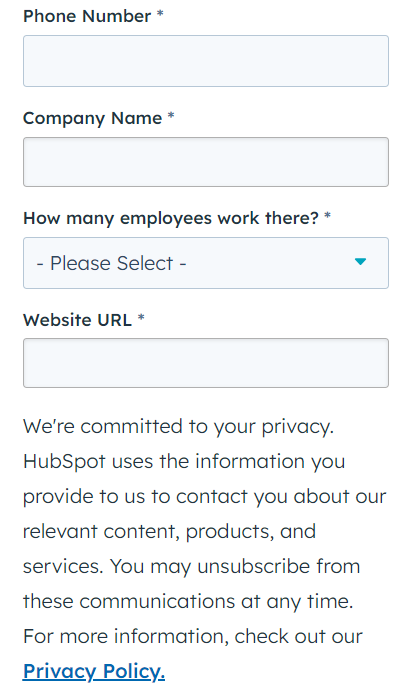Click the 'We're committed to your privacy.' sentence
The height and width of the screenshot is (689, 417).
click(x=178, y=427)
